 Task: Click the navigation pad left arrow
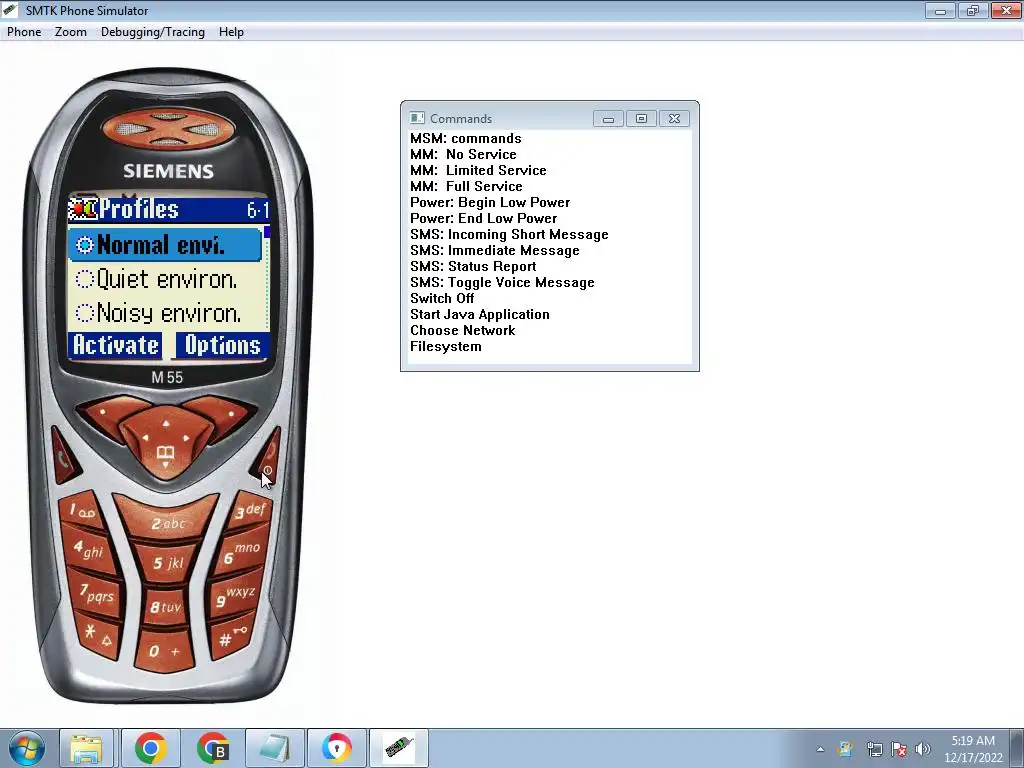coord(145,438)
